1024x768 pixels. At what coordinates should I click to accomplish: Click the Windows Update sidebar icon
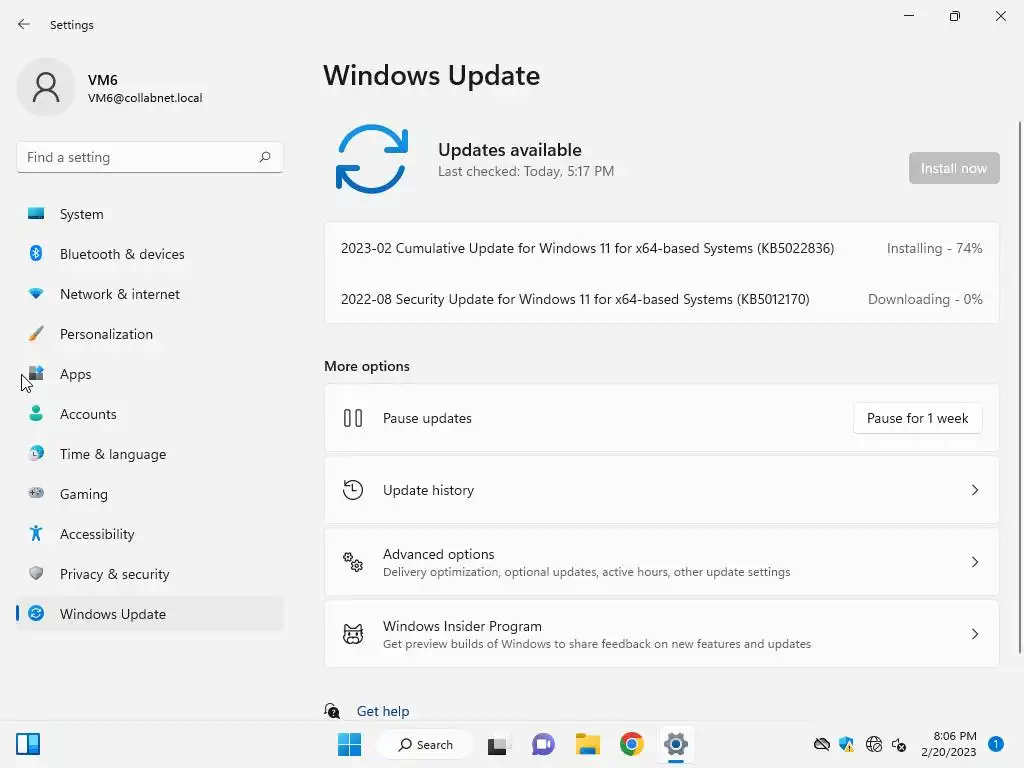(x=36, y=613)
